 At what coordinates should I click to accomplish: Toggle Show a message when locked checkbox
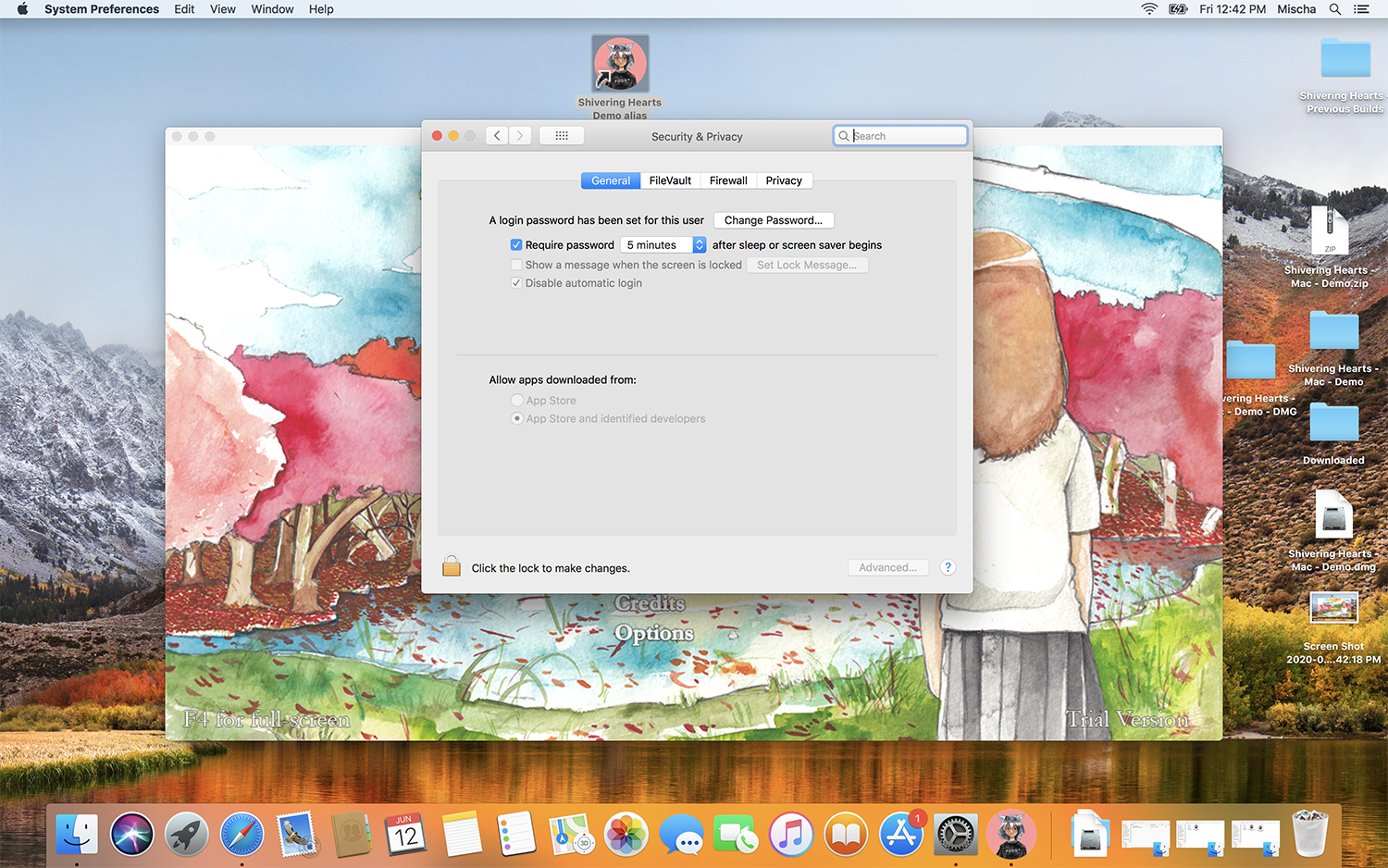point(516,265)
